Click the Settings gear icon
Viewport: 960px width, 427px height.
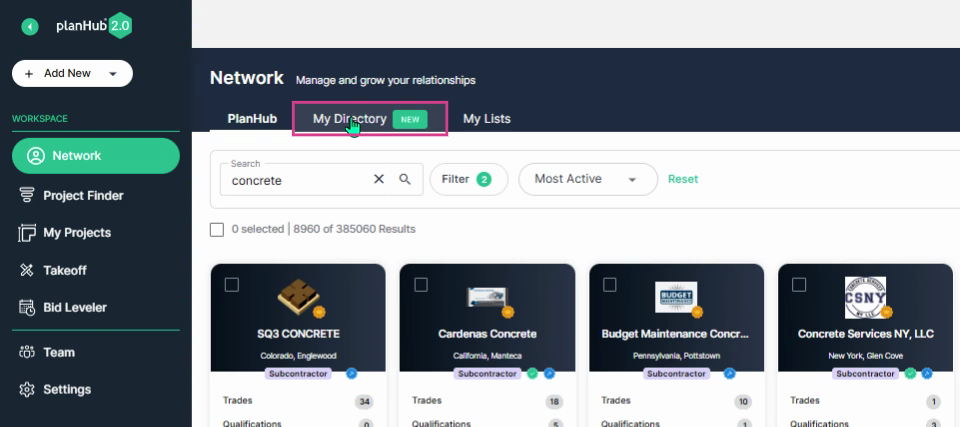coord(27,390)
